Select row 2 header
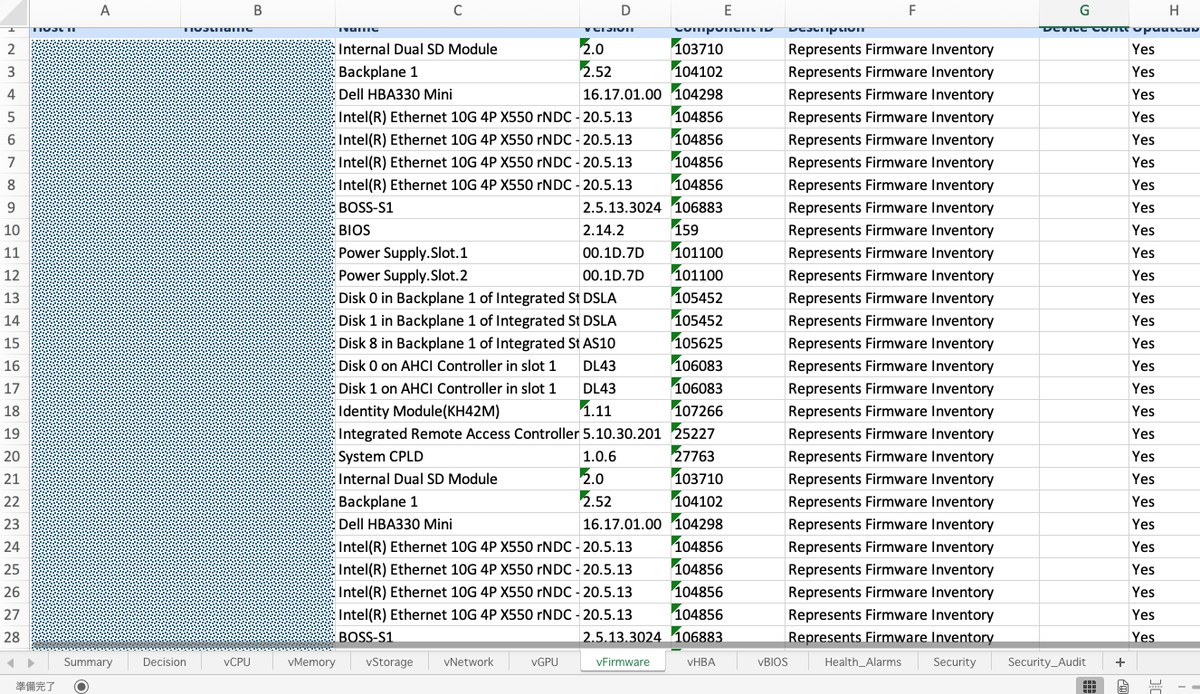 tap(13, 49)
